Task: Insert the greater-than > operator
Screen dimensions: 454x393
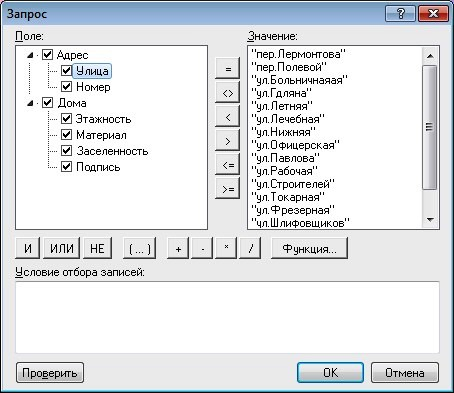Action: pyautogui.click(x=228, y=141)
